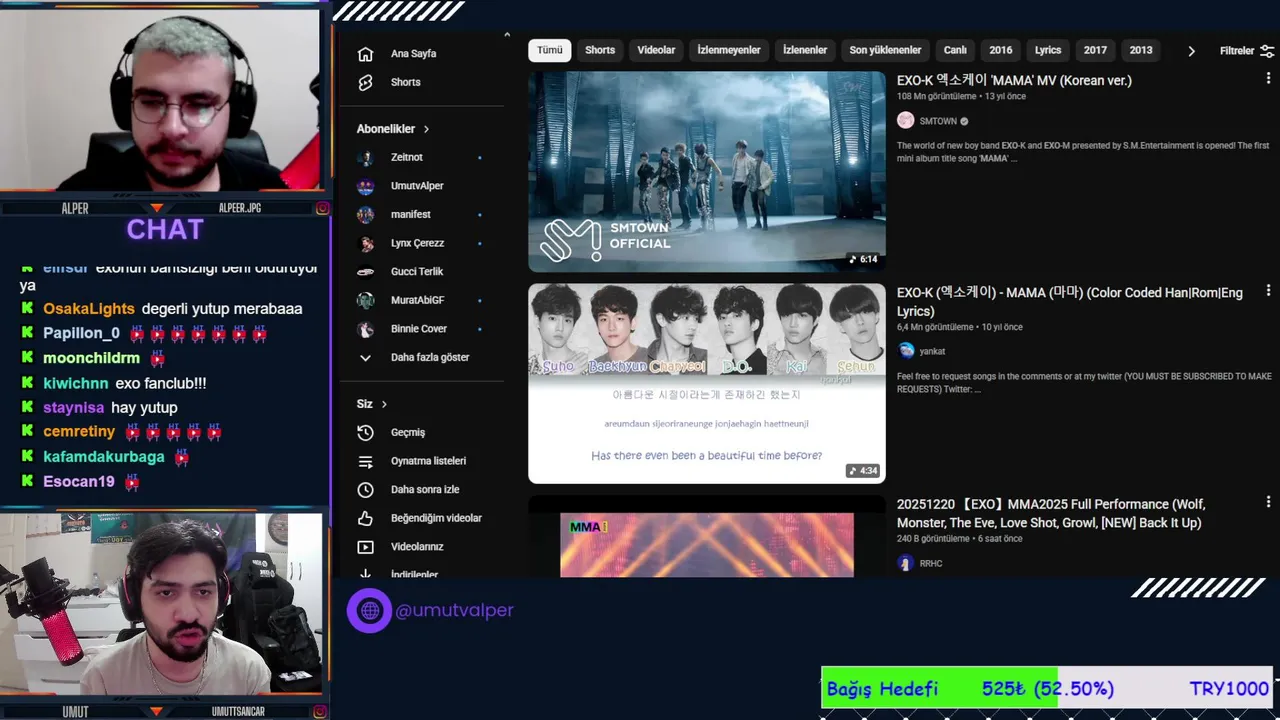Open the Shorts sidebar icon
1280x720 pixels.
tap(365, 82)
